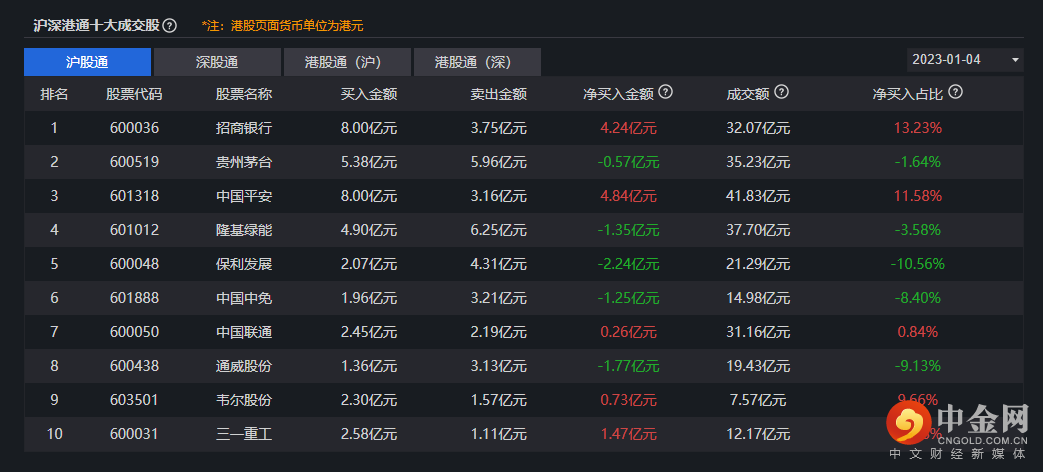The width and height of the screenshot is (1043, 472).
Task: Open the 2023-01-04 date dropdown
Action: click(965, 60)
